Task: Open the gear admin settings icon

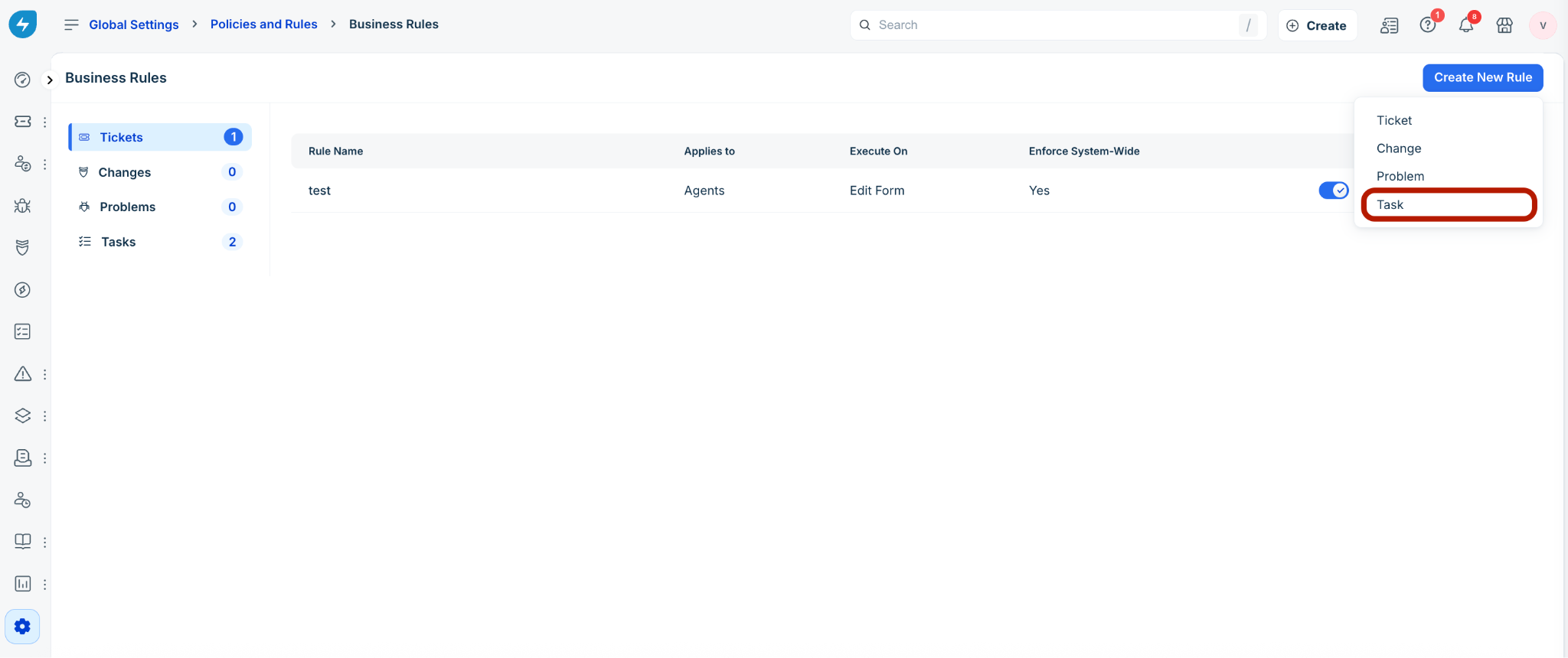Action: (x=22, y=627)
